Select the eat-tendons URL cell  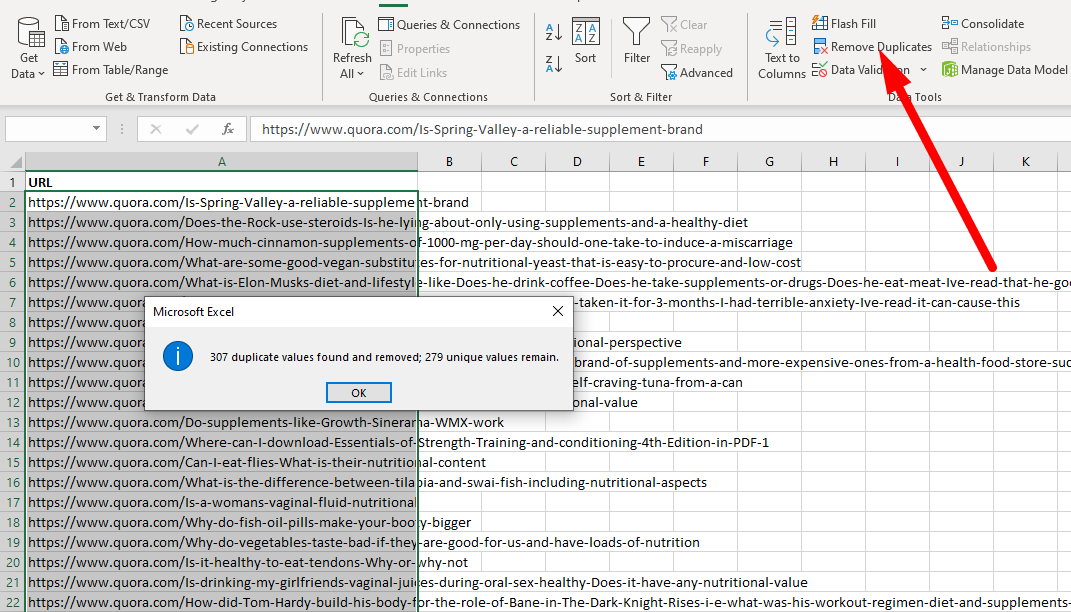221,563
